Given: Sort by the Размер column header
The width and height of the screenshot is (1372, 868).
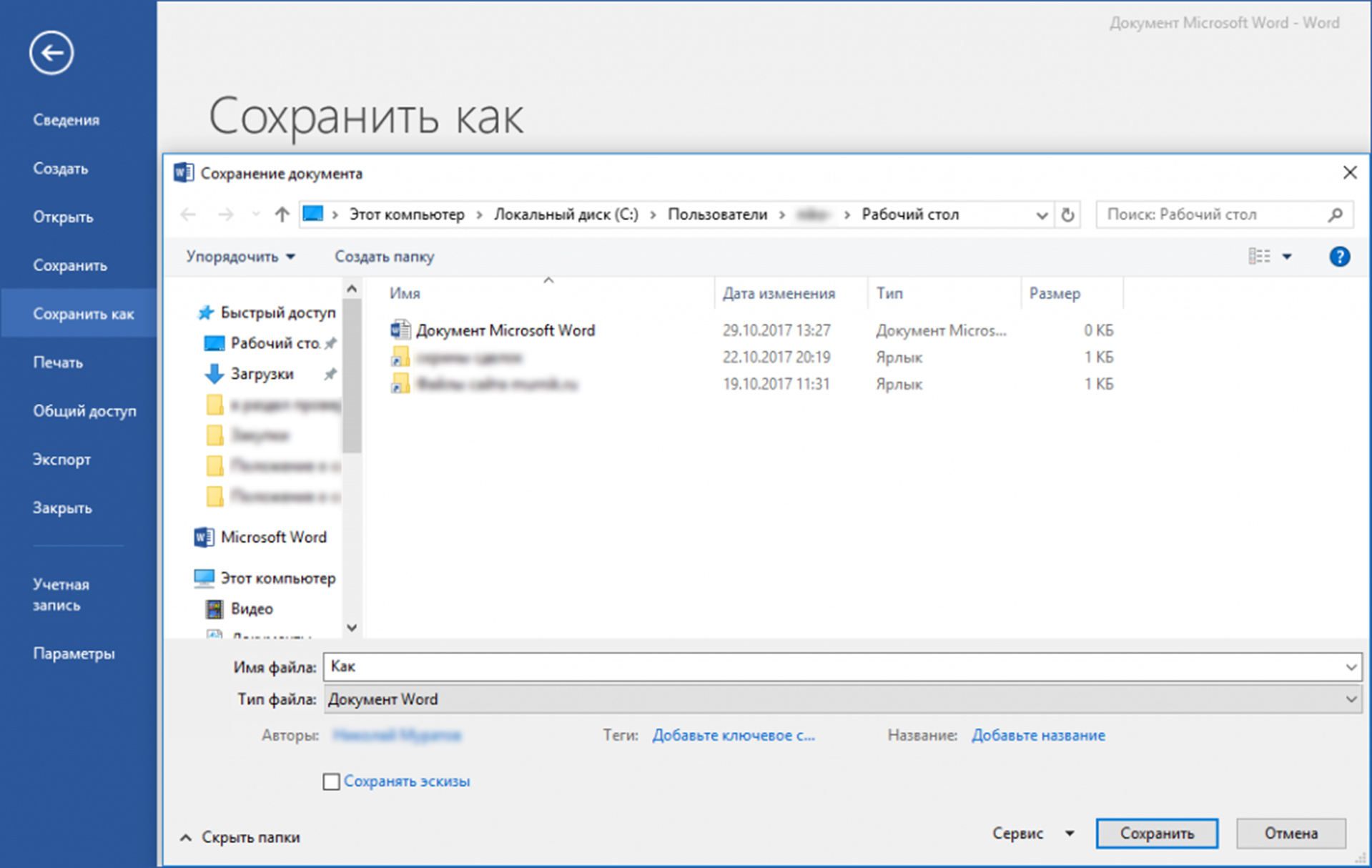Looking at the screenshot, I should click(x=1072, y=293).
